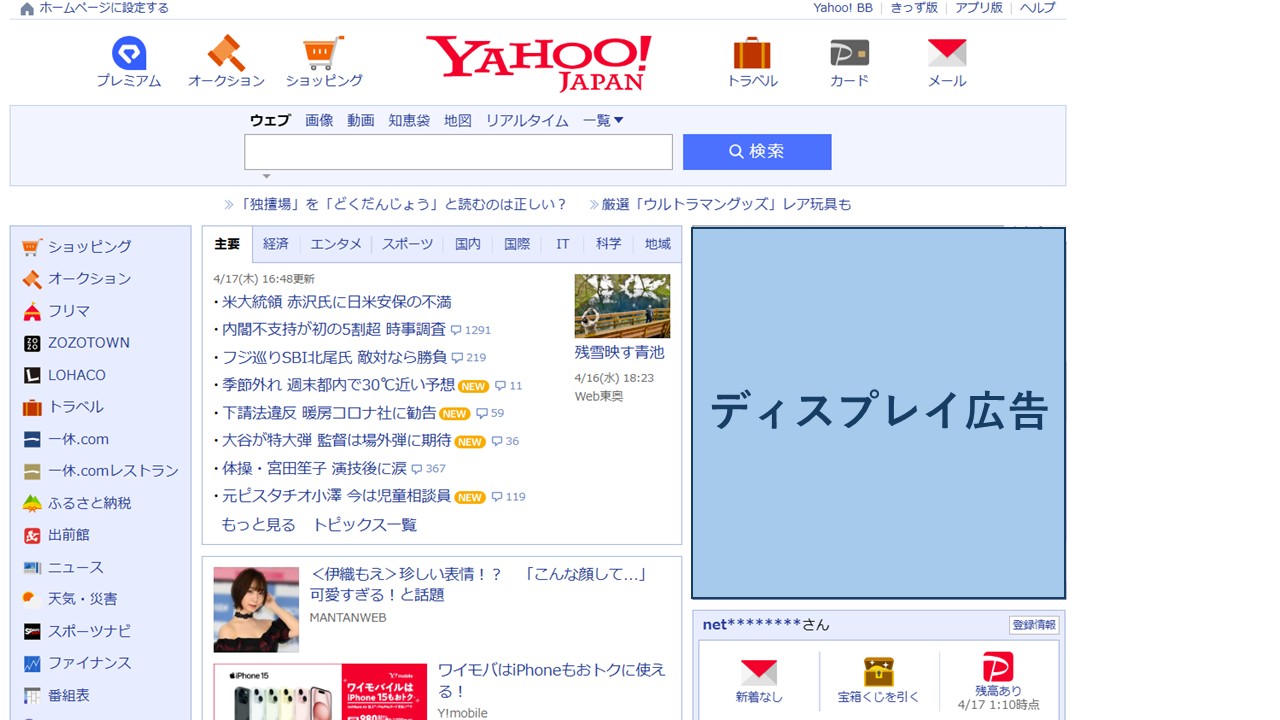Switch search type to 地図
The width and height of the screenshot is (1280, 720).
point(458,120)
